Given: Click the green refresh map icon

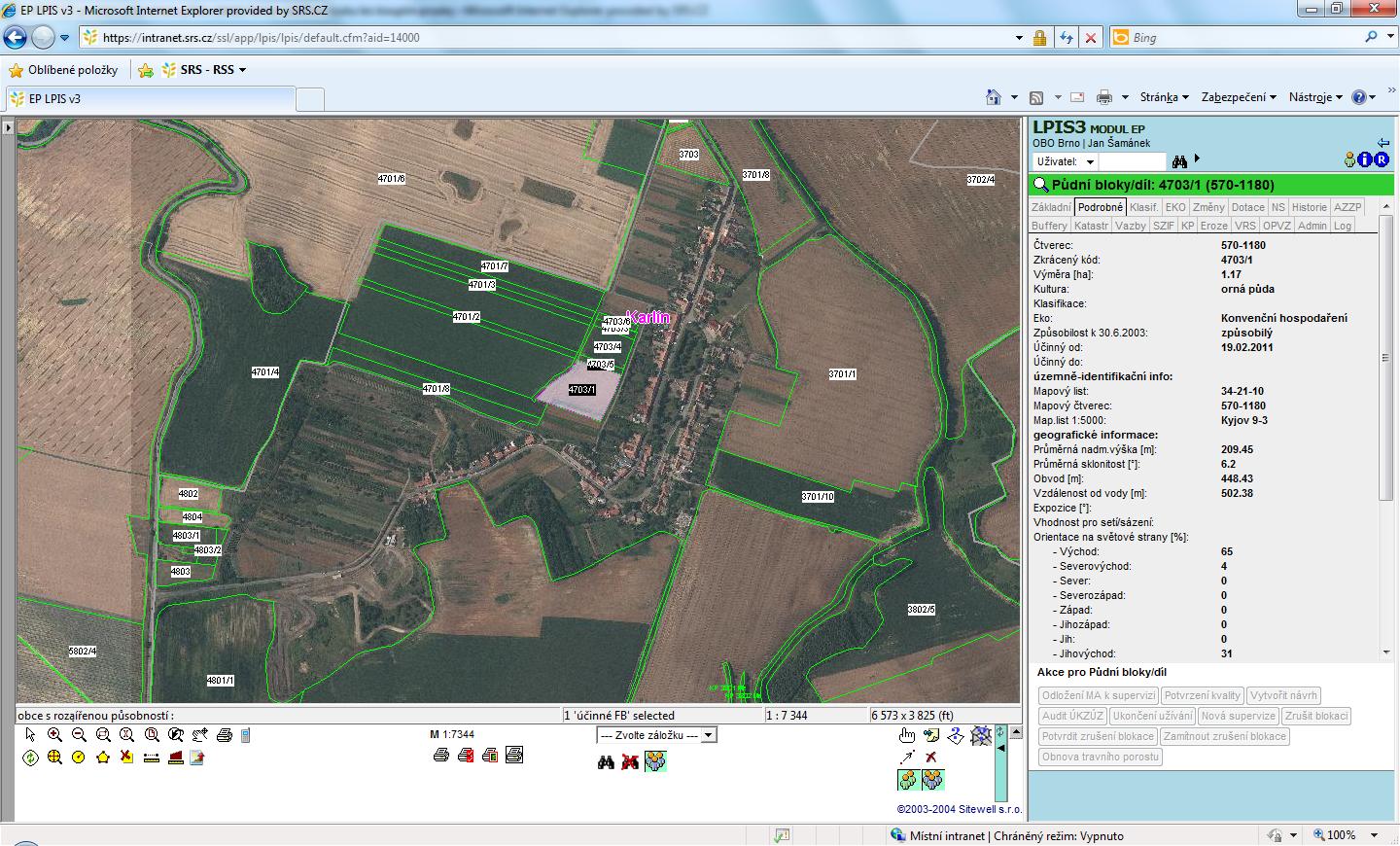Looking at the screenshot, I should (30, 758).
